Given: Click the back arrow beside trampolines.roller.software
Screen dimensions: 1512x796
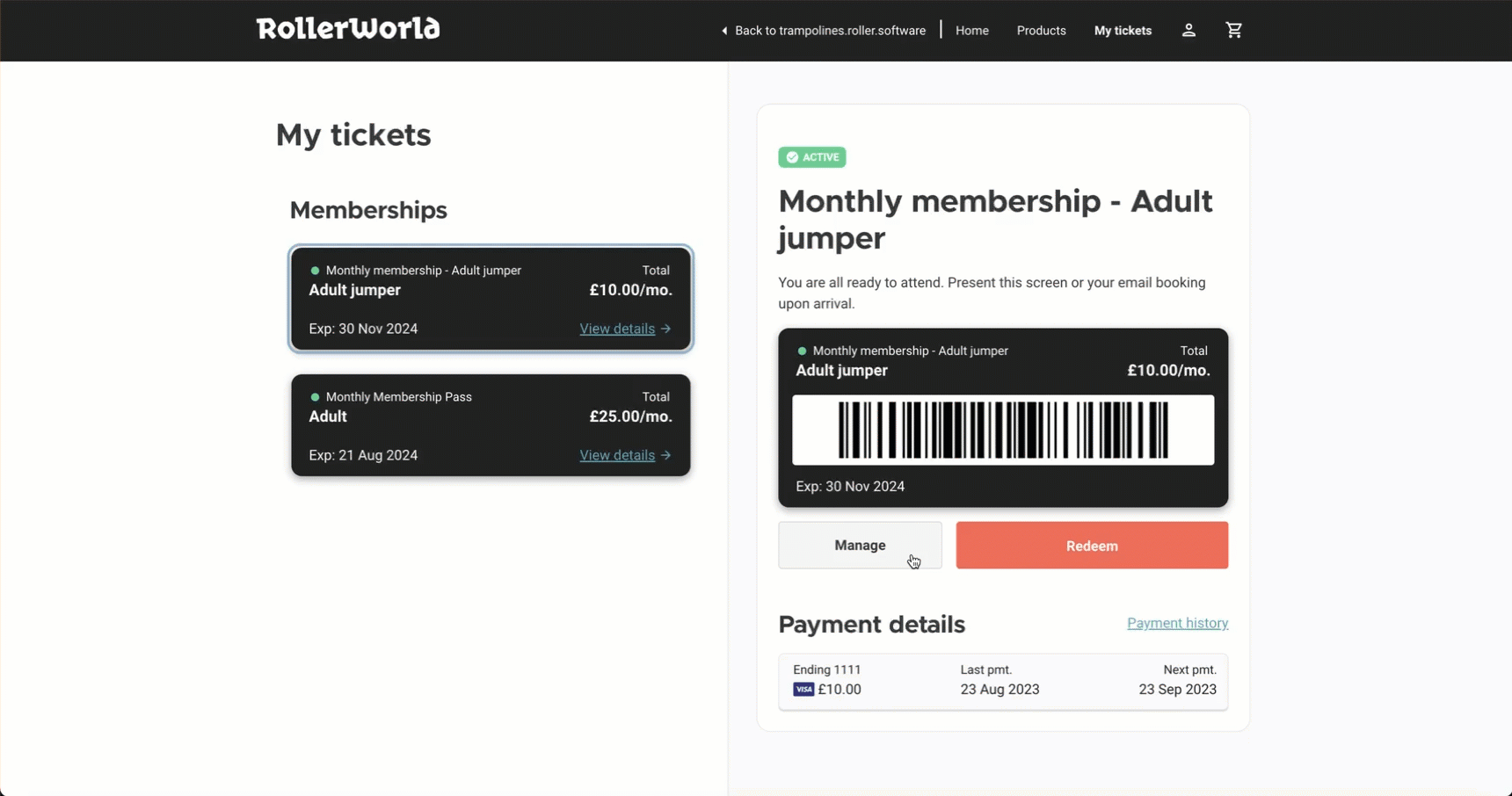Looking at the screenshot, I should tap(724, 31).
